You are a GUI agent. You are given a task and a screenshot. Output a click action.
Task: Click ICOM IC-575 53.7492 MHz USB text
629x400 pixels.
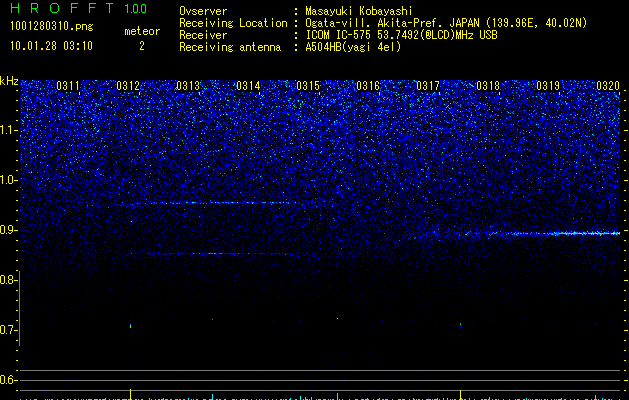(401, 35)
